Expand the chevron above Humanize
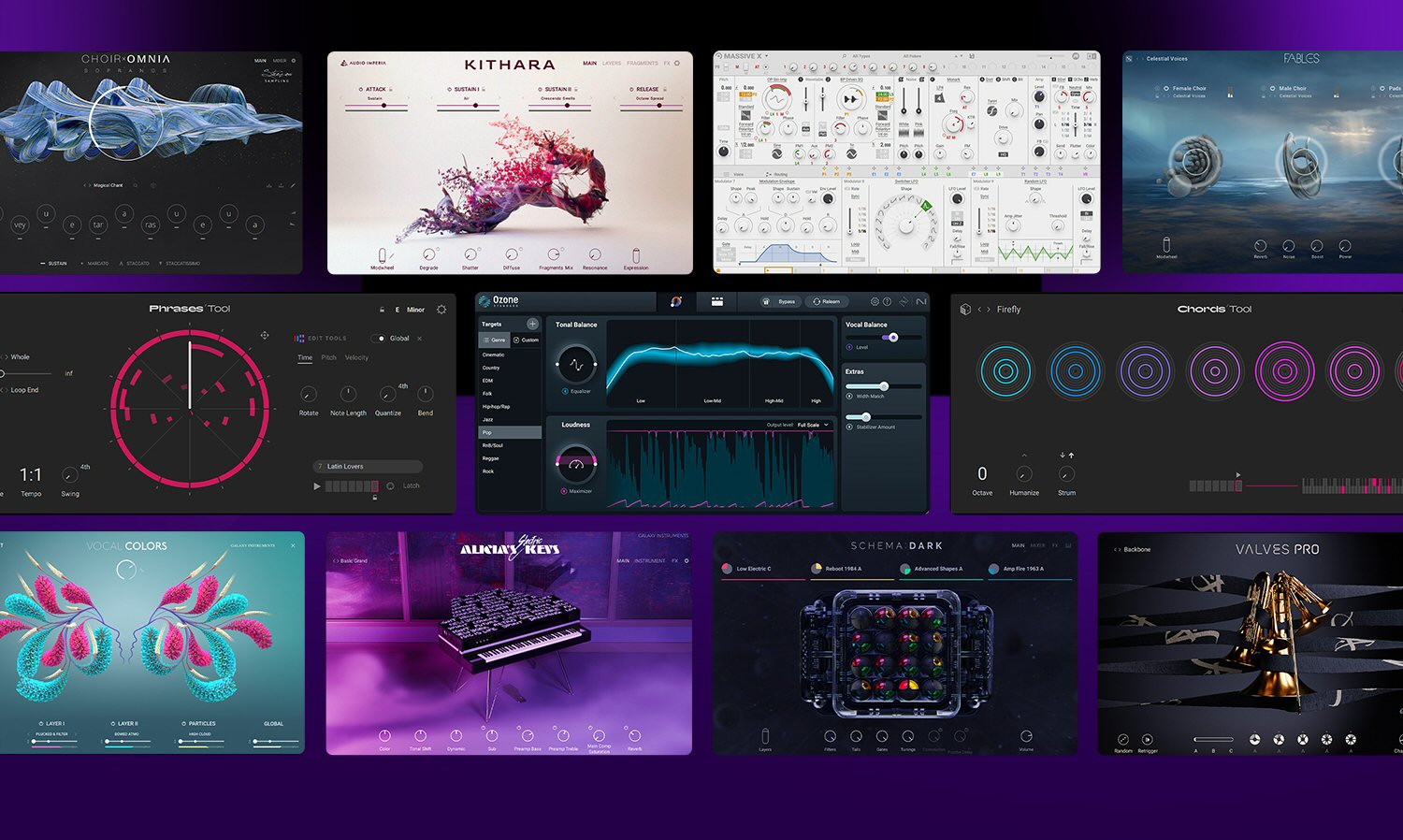1403x840 pixels. (x=1024, y=456)
